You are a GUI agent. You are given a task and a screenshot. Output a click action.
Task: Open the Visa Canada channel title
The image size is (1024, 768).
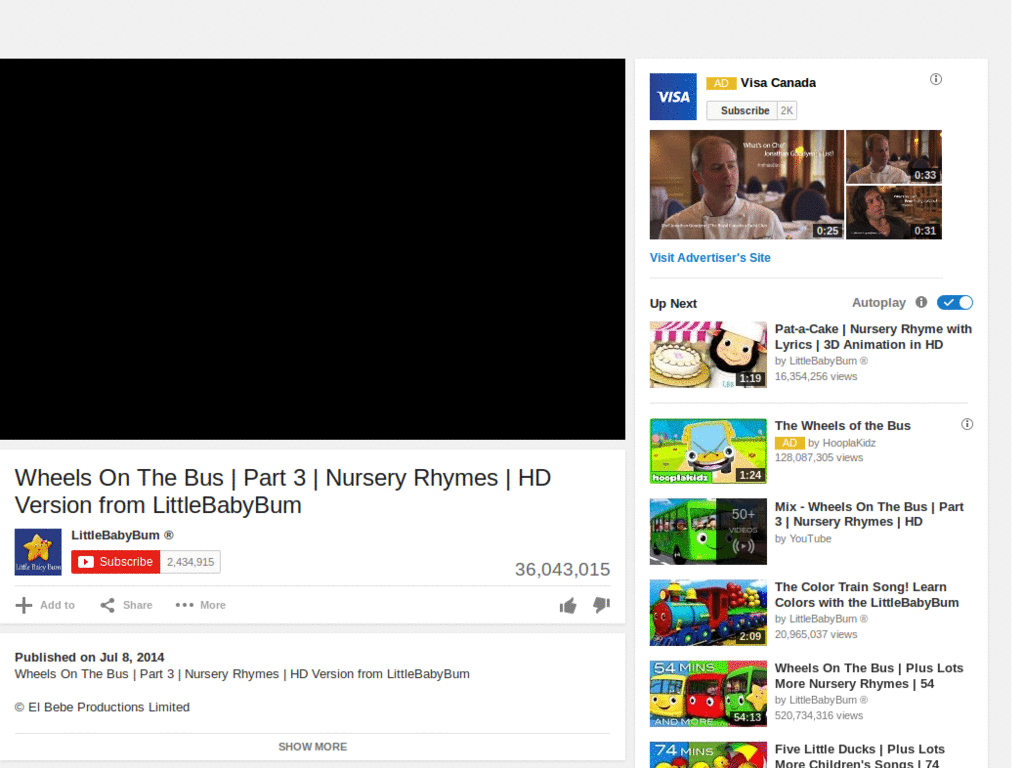pos(778,83)
